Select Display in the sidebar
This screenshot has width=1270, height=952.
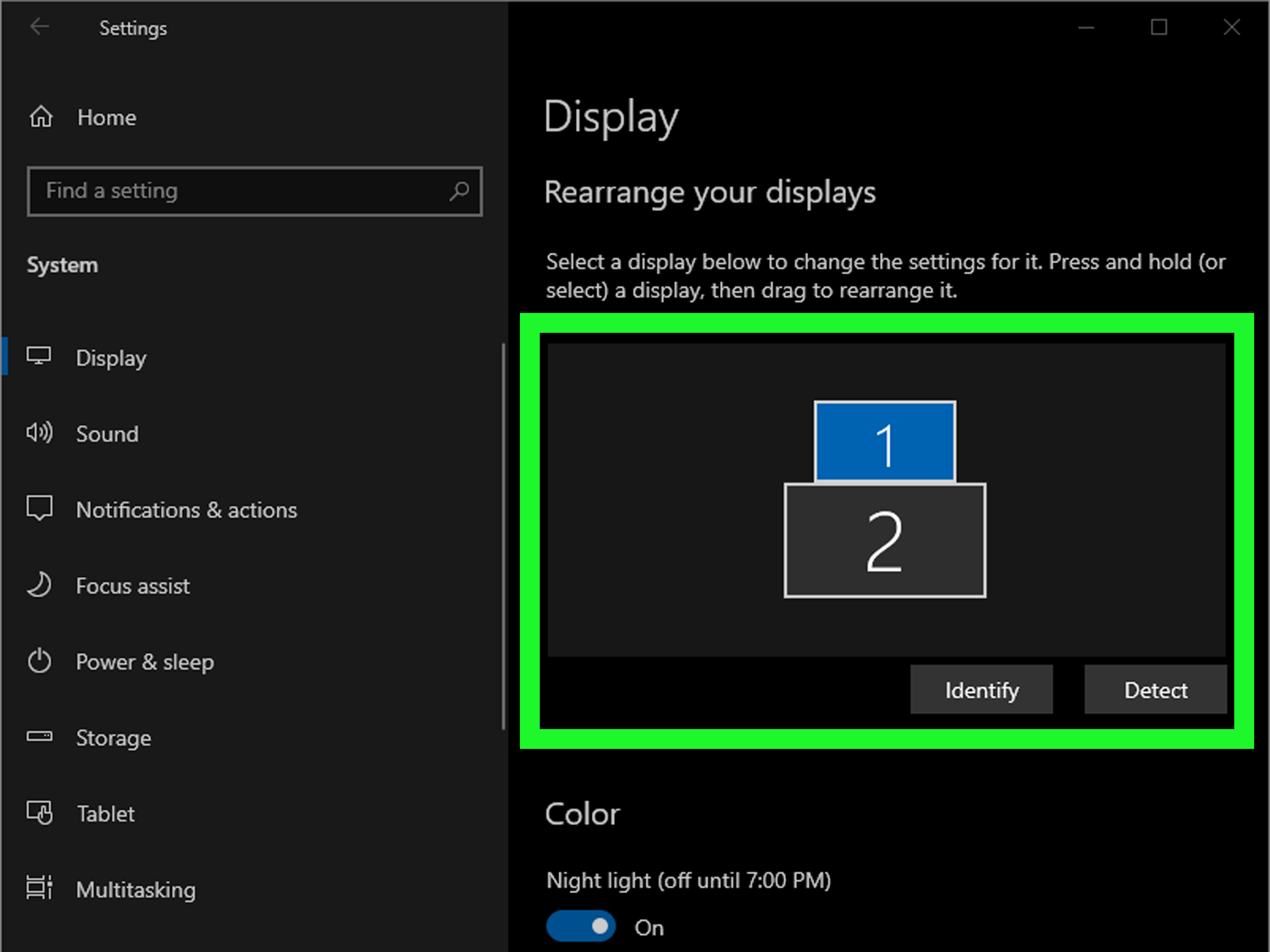tap(111, 358)
